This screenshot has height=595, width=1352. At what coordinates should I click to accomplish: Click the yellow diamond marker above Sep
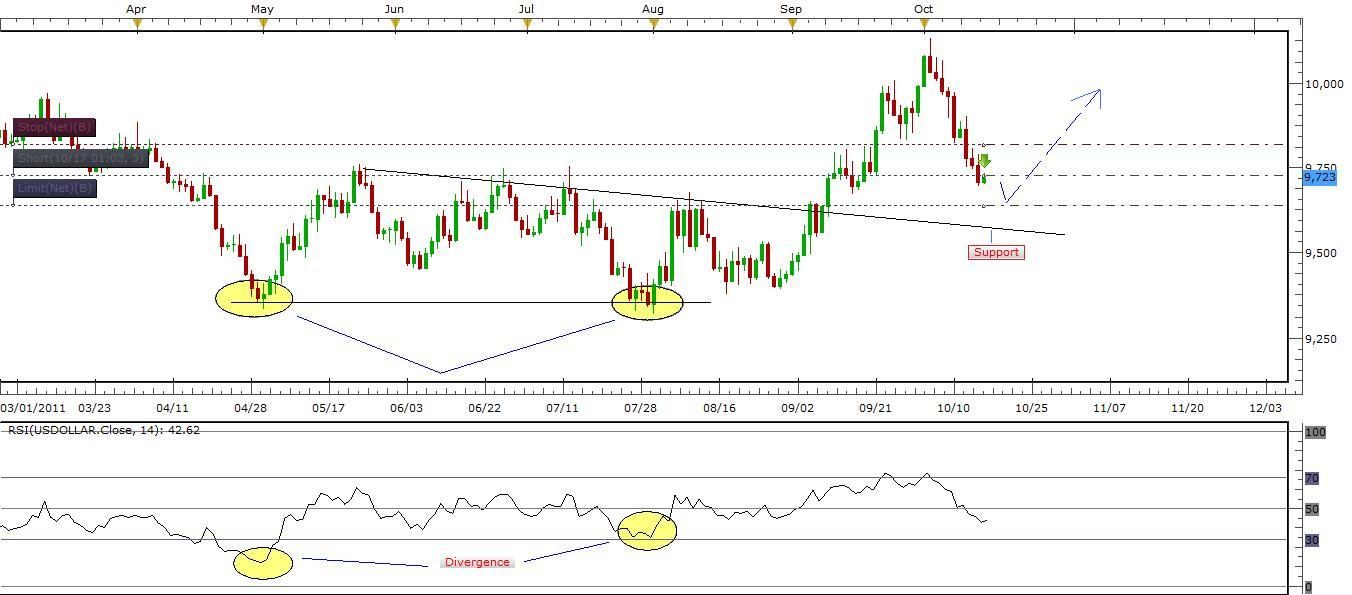point(790,20)
